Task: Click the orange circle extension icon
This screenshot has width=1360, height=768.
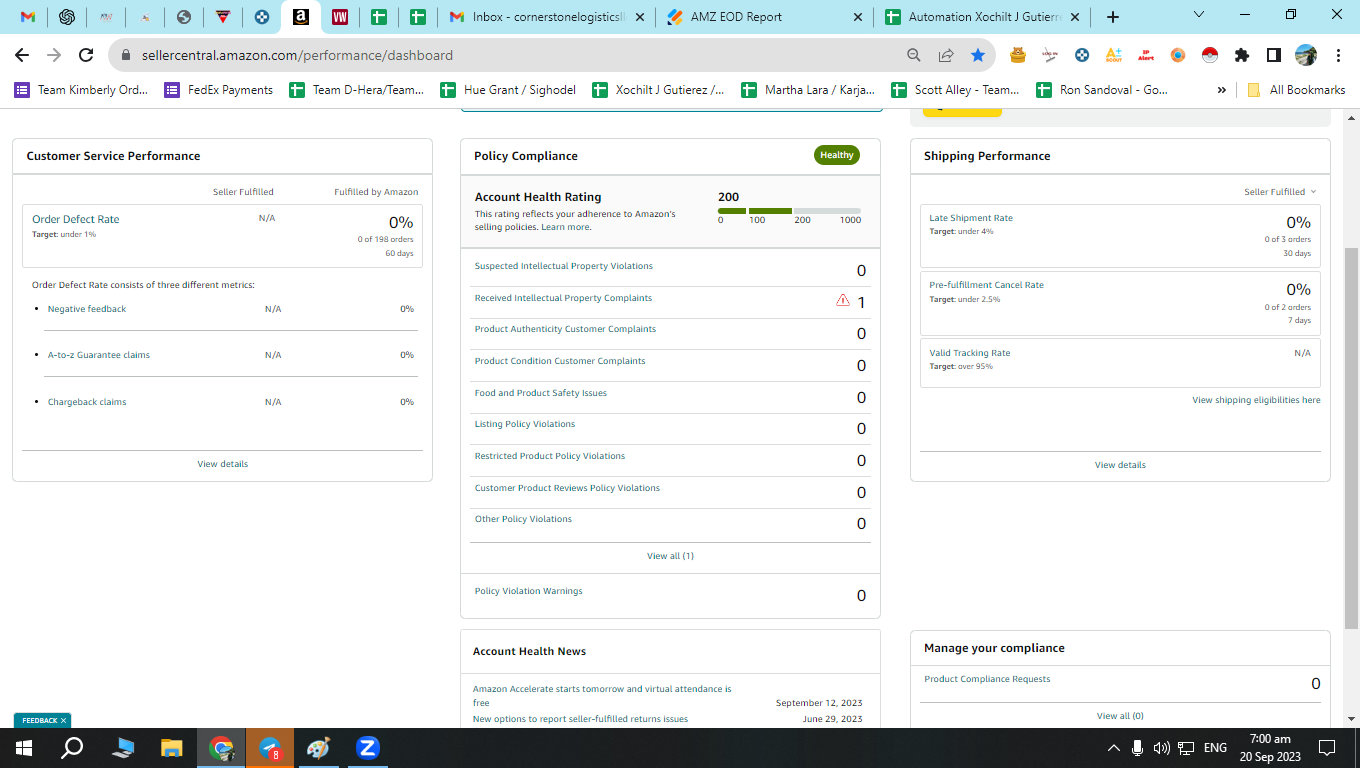Action: 1178,55
